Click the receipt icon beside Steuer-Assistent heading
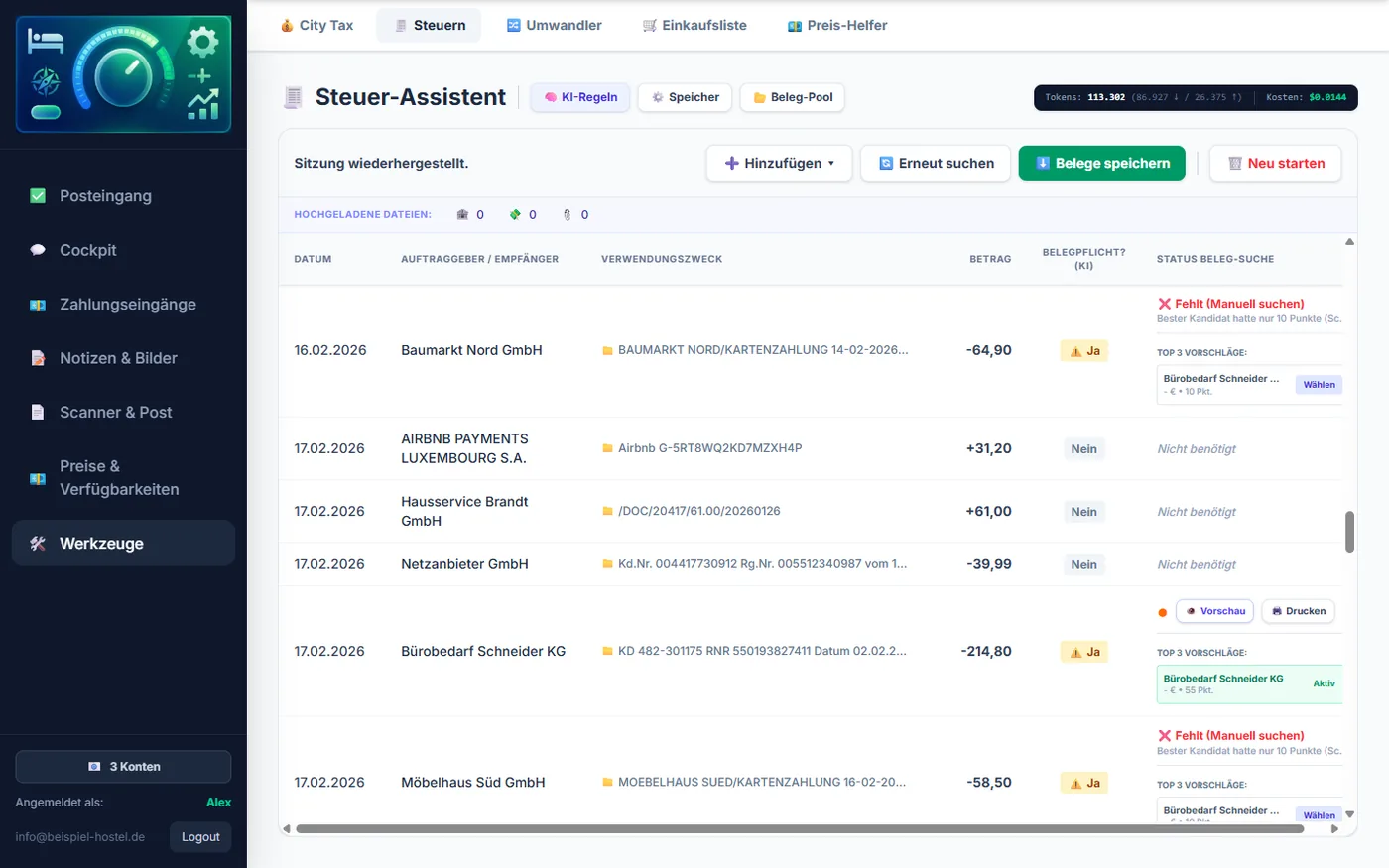Viewport: 1389px width, 868px height. point(293,97)
